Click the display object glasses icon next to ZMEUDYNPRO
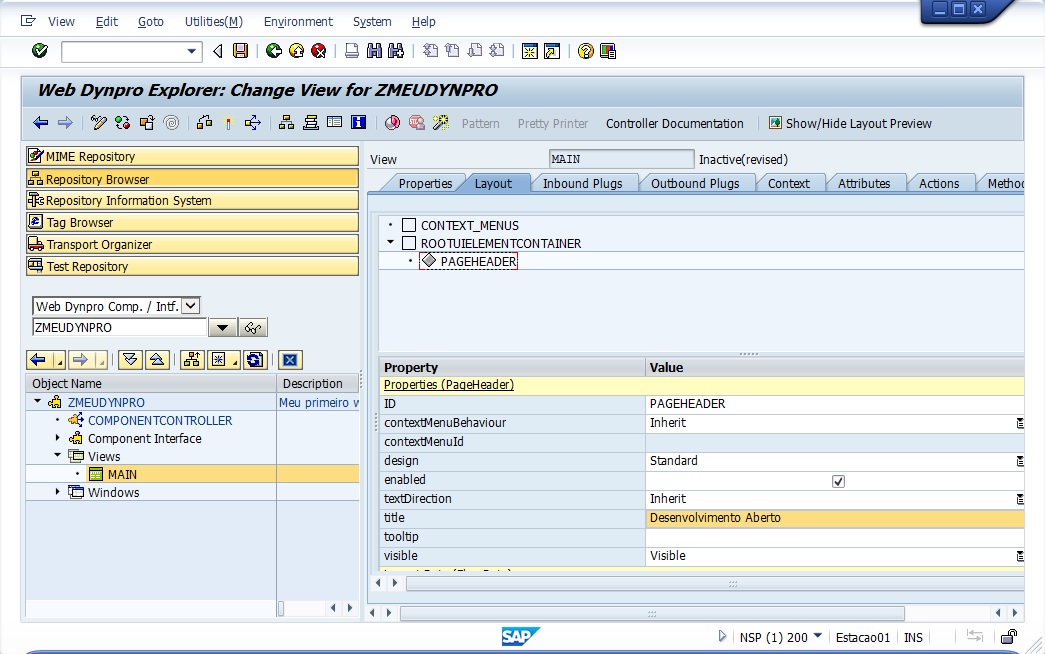Viewport: 1045px width, 654px height. pyautogui.click(x=253, y=328)
